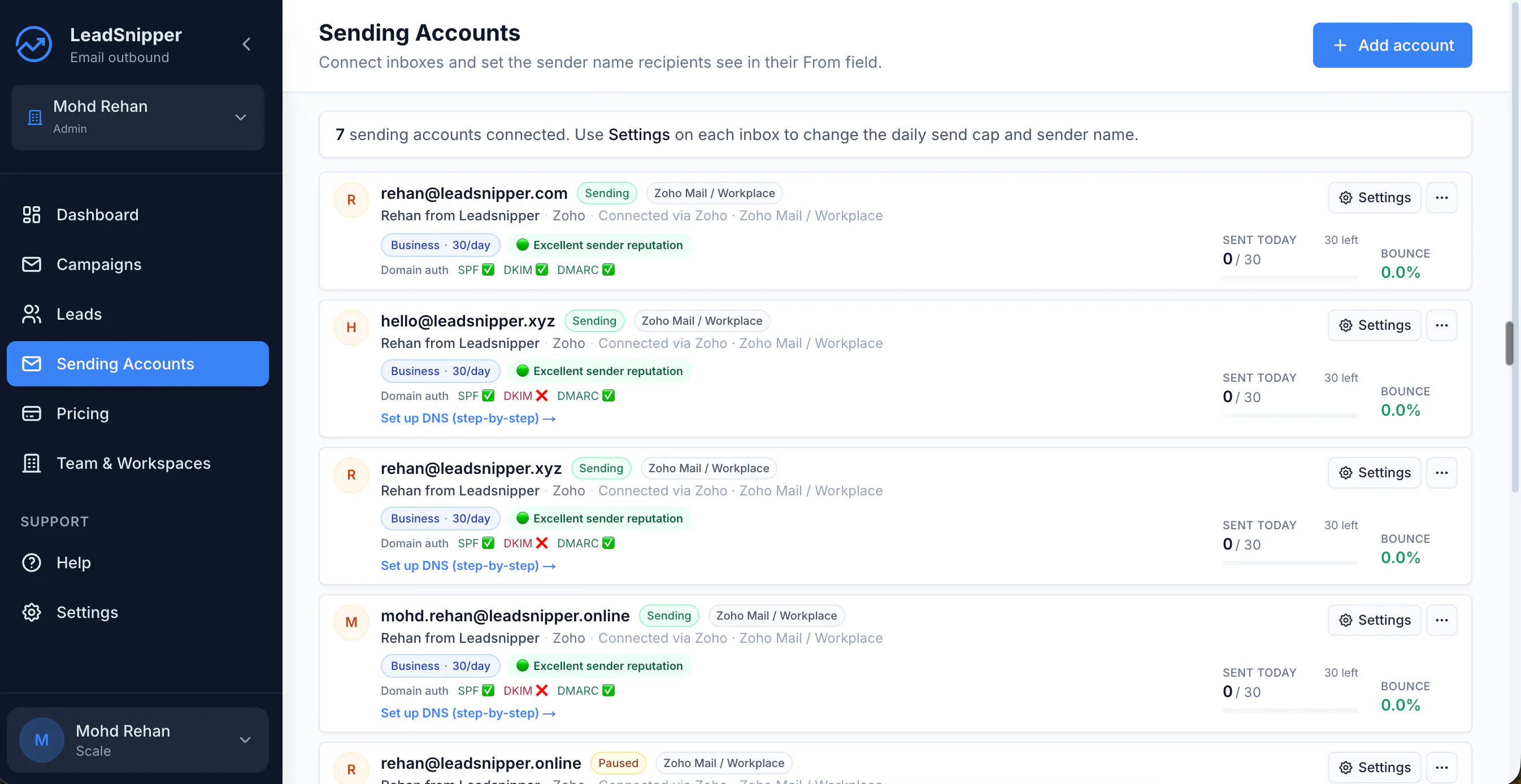Click Excellent sender reputation for rehan@leadsnipper.com
Viewport: 1521px width, 784px height.
[x=599, y=245]
